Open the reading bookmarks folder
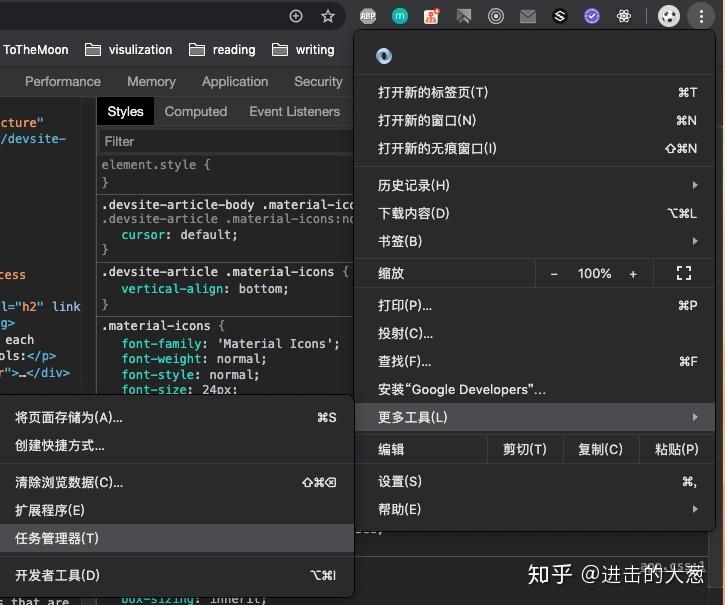Screen dimensions: 725x605 point(222,49)
